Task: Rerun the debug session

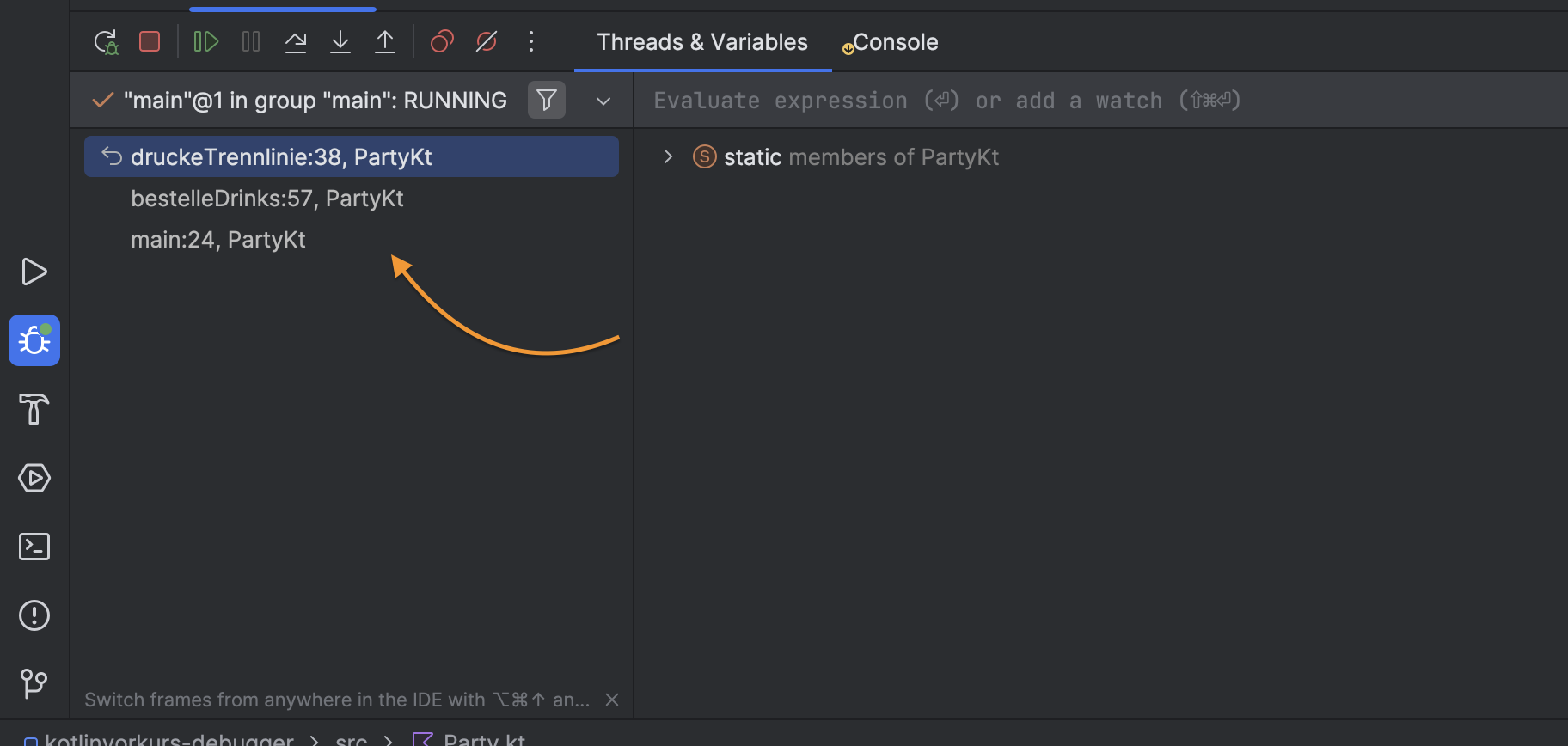Action: tap(106, 41)
